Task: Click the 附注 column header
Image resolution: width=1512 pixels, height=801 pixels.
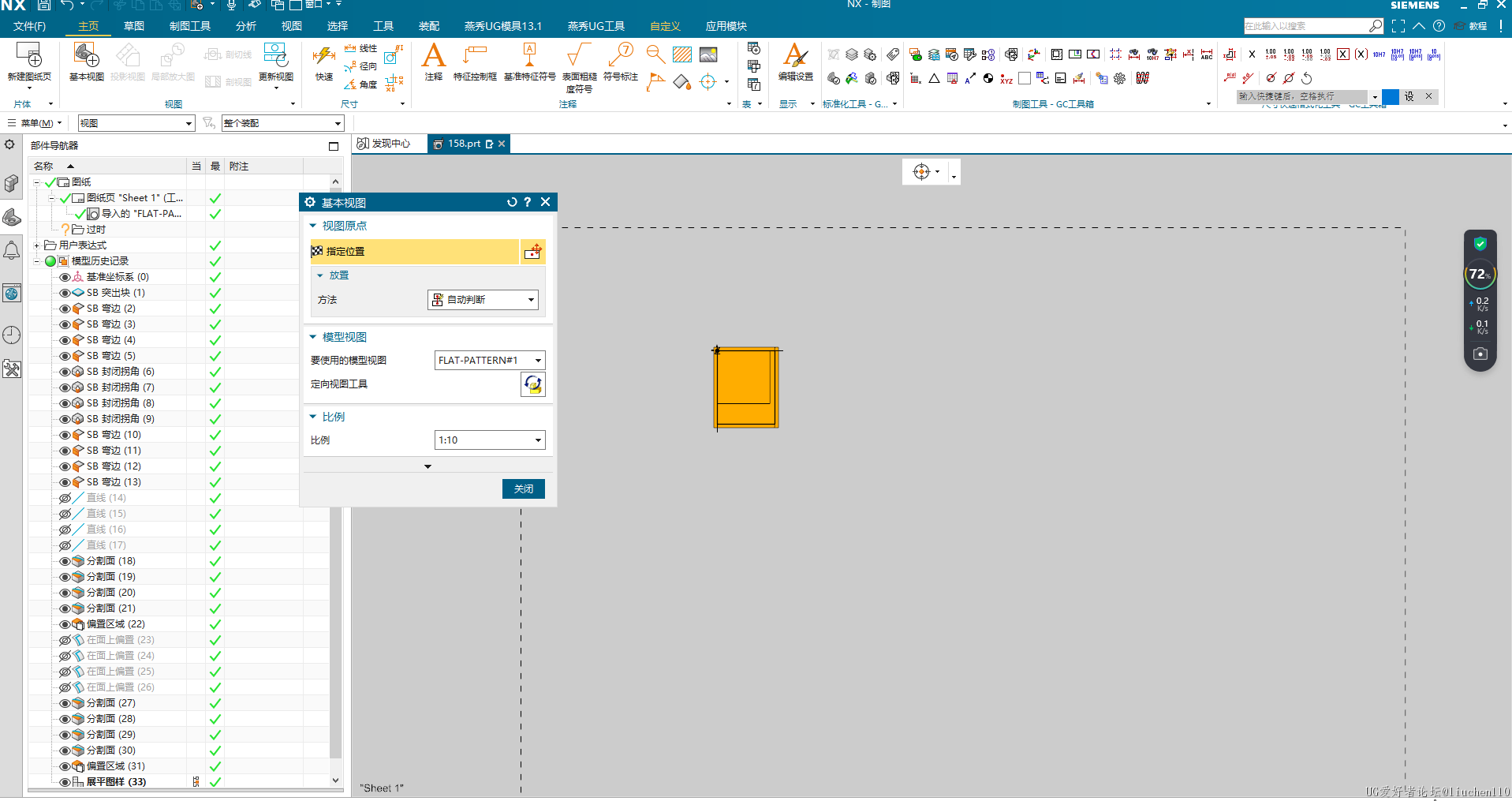Action: point(263,167)
